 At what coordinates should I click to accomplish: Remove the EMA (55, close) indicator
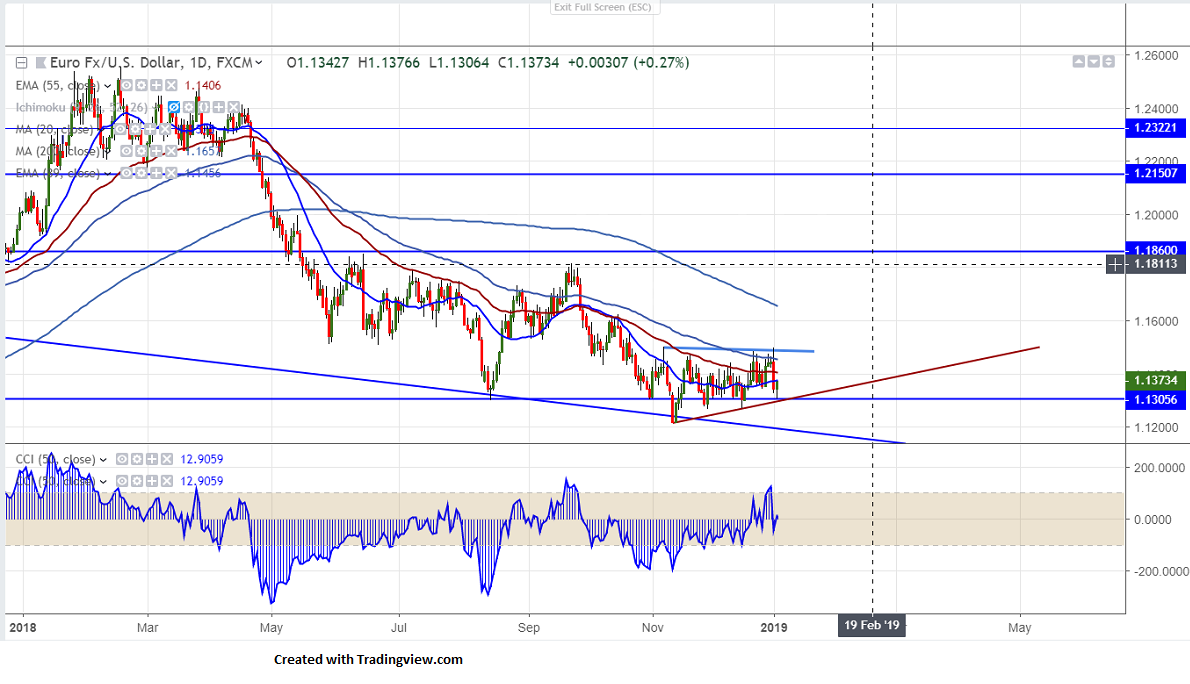[x=171, y=85]
